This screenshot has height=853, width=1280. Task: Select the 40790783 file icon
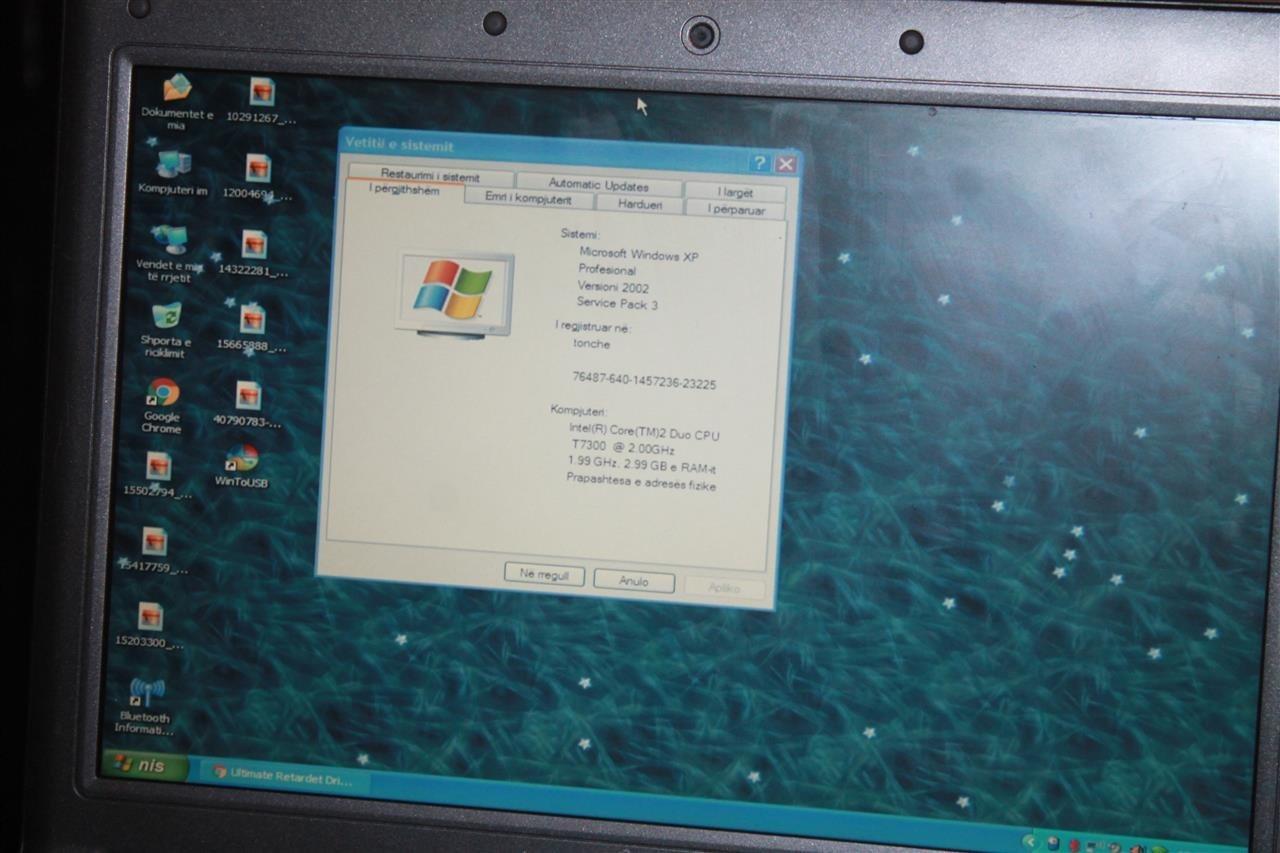pos(247,404)
